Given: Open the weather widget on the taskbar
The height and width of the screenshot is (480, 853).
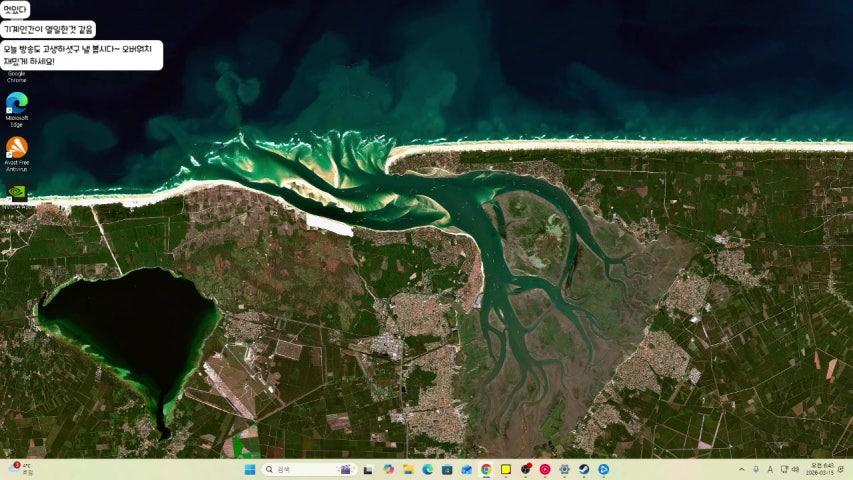Looking at the screenshot, I should [x=20, y=469].
